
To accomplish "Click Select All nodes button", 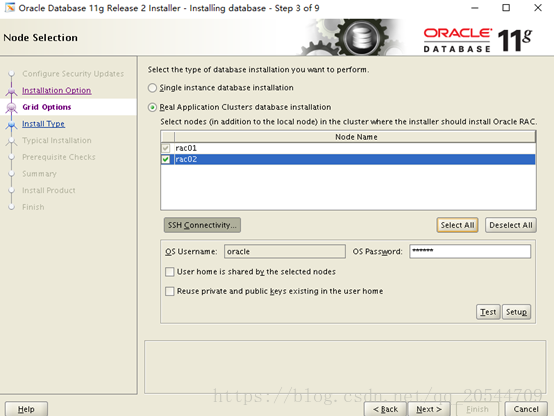I will (457, 225).
